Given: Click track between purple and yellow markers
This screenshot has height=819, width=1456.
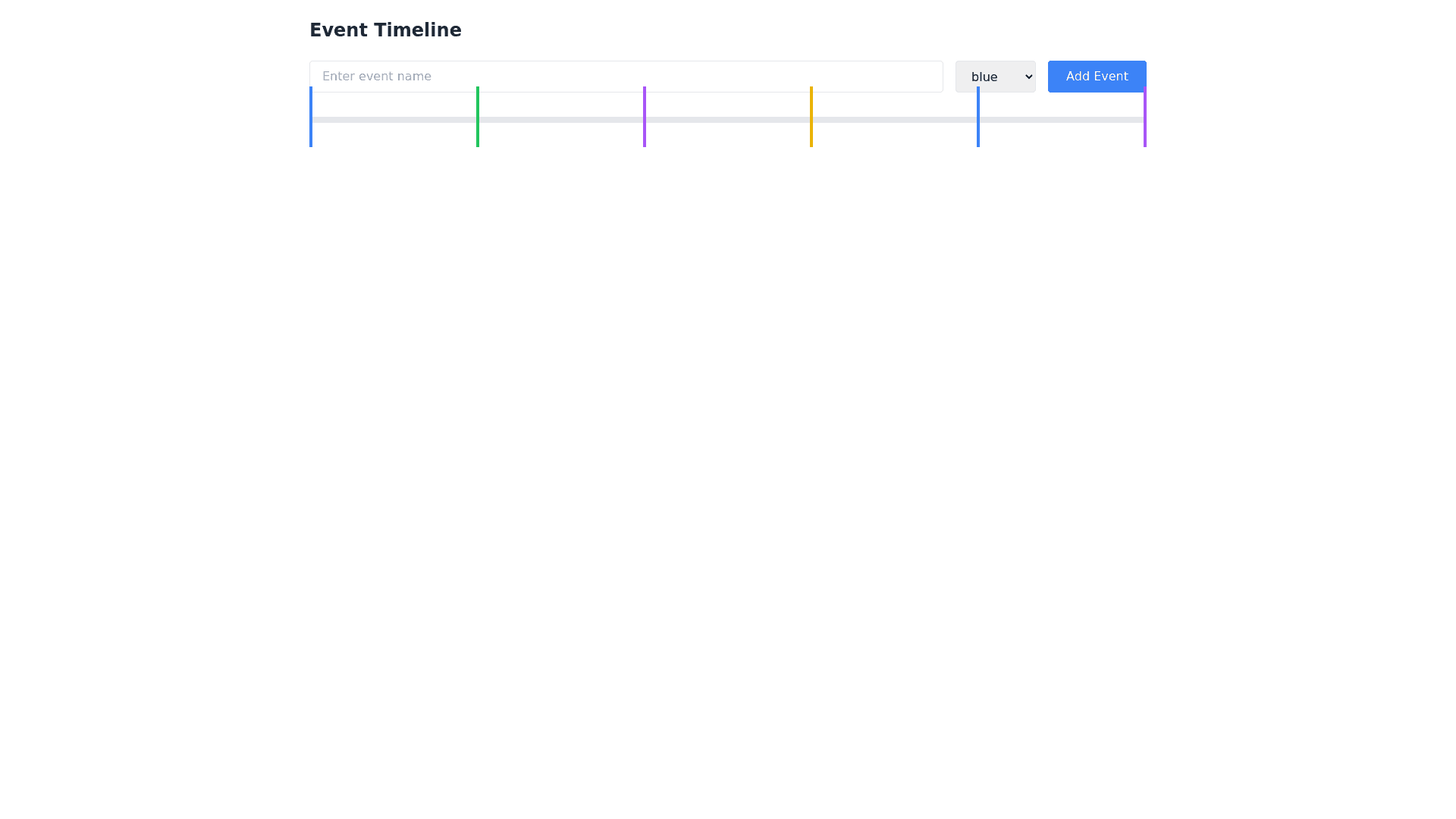Looking at the screenshot, I should (728, 120).
